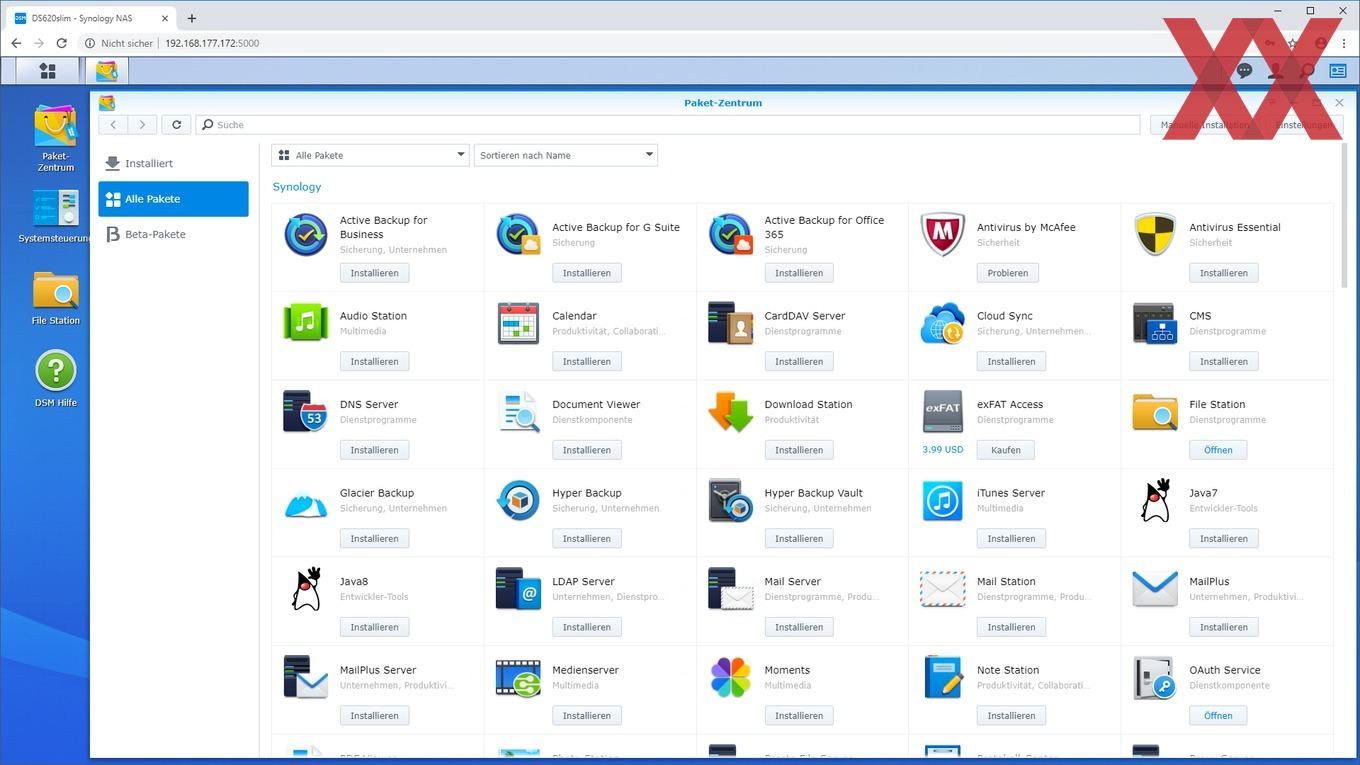
Task: Open Java8 package title
Action: tap(354, 582)
